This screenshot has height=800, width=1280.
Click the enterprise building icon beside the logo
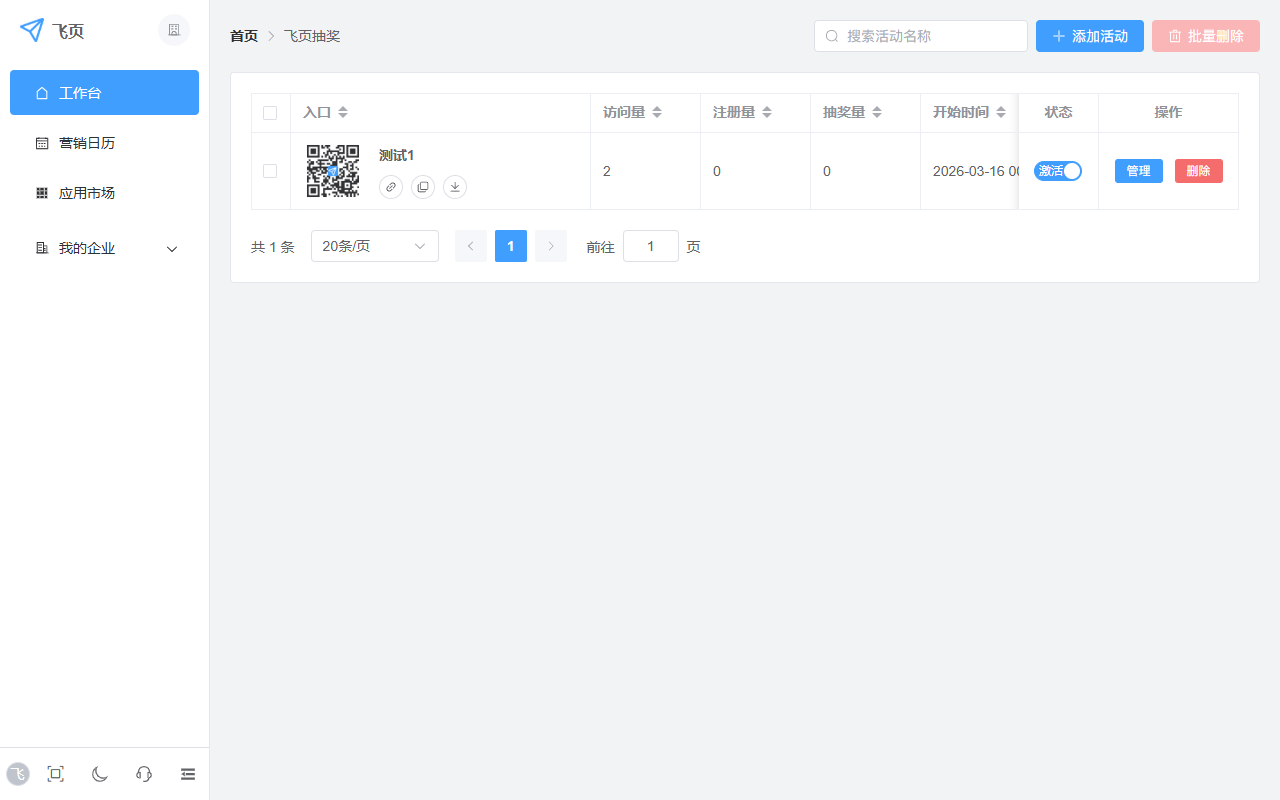click(x=174, y=30)
